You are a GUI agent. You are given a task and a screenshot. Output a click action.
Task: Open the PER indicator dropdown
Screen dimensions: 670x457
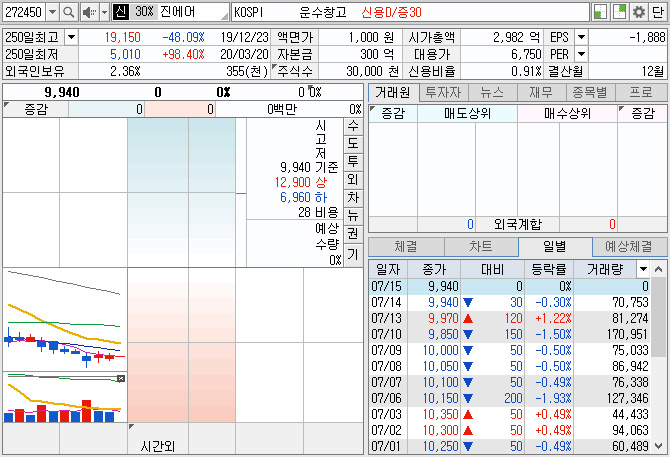pyautogui.click(x=581, y=54)
